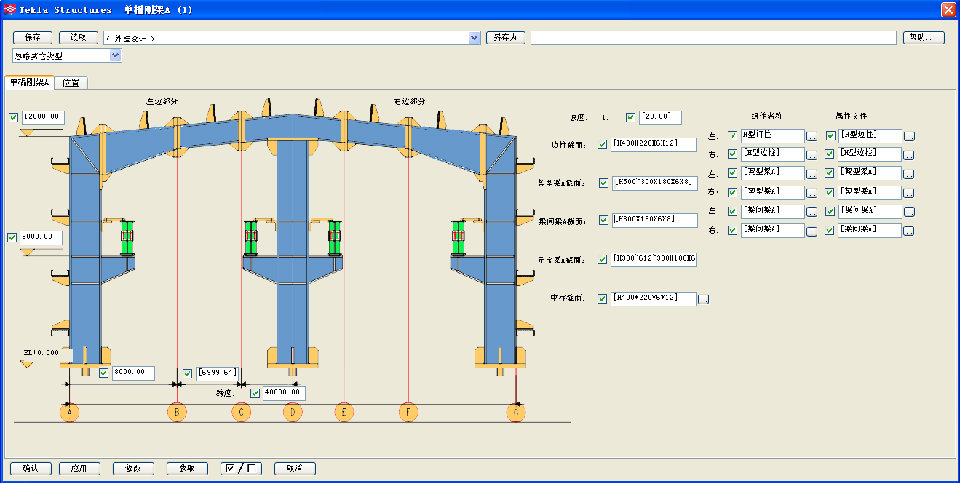Toggle sixth-row part name checkbox

[x=732, y=231]
